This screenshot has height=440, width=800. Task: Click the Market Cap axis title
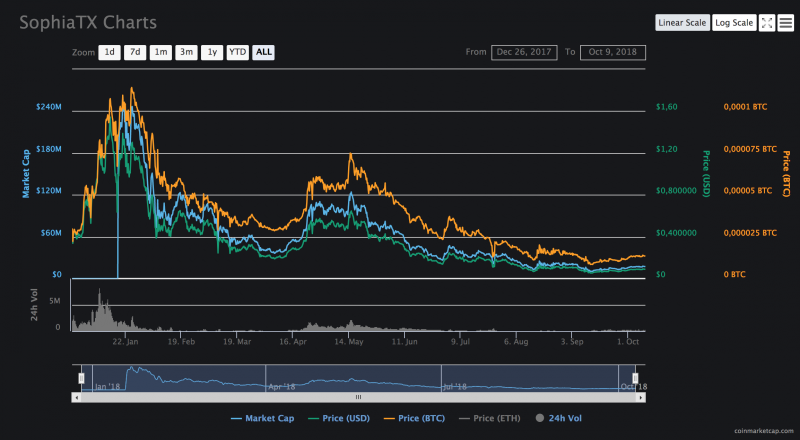pos(26,174)
